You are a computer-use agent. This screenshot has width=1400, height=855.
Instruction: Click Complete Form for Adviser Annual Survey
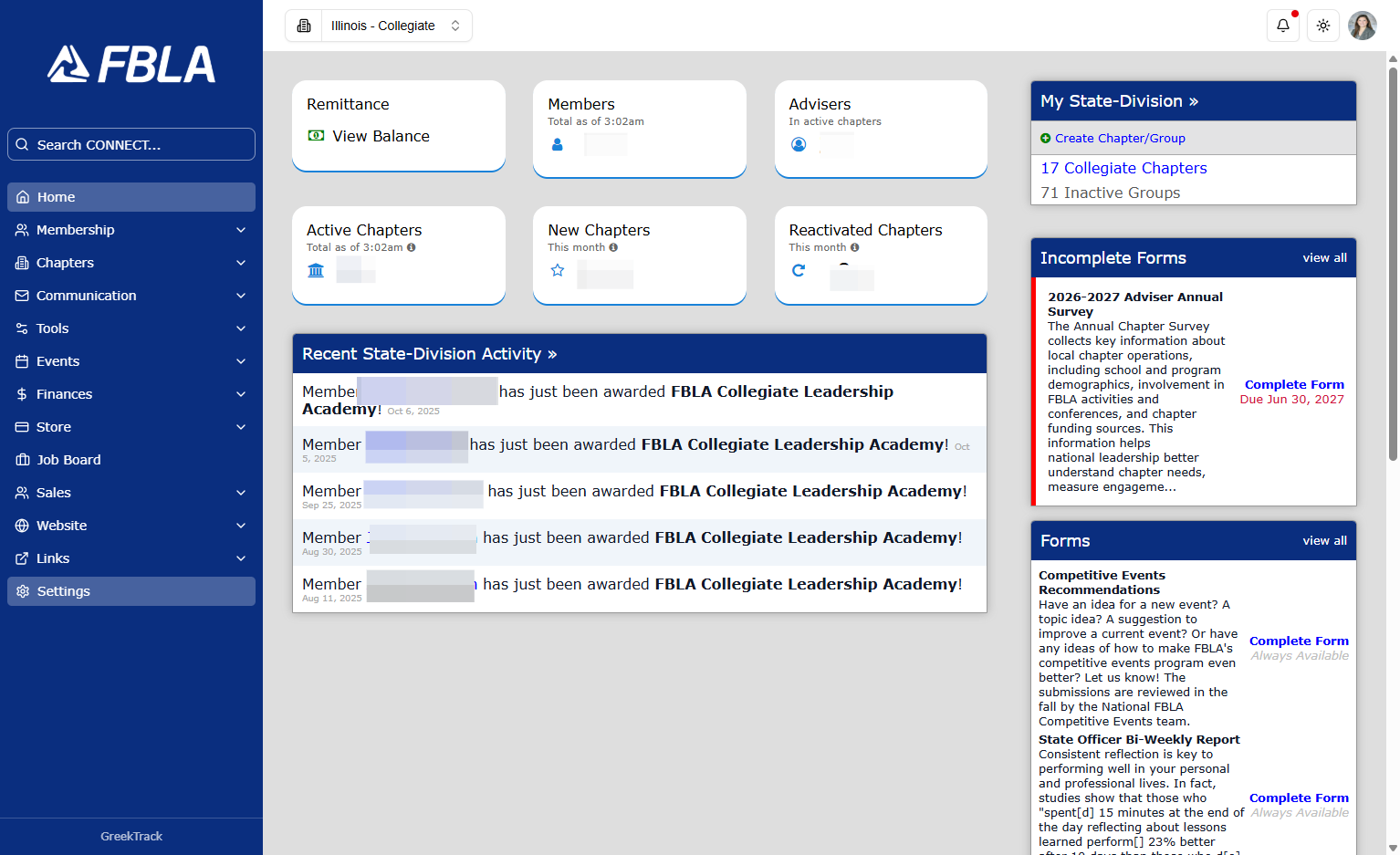pyautogui.click(x=1294, y=385)
